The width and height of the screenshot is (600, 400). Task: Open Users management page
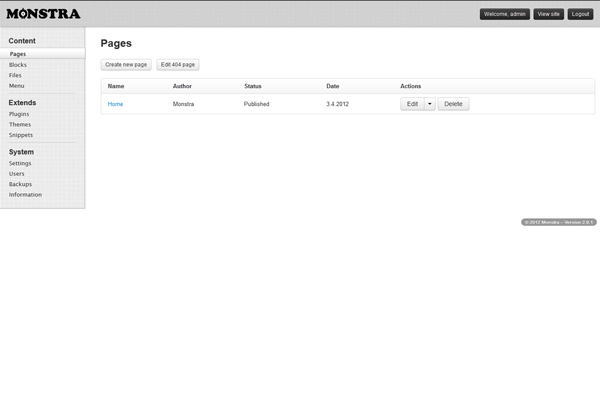17,173
